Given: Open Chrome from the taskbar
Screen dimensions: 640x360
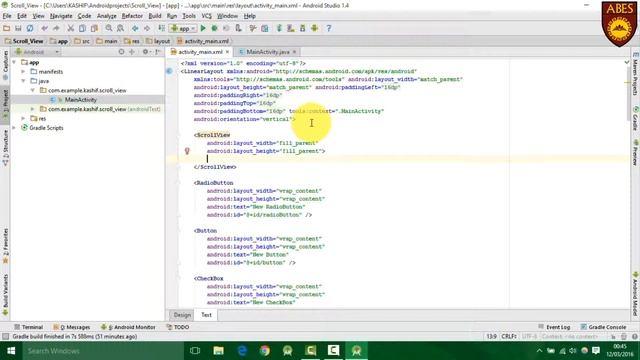Looking at the screenshot, I should click(x=265, y=351).
